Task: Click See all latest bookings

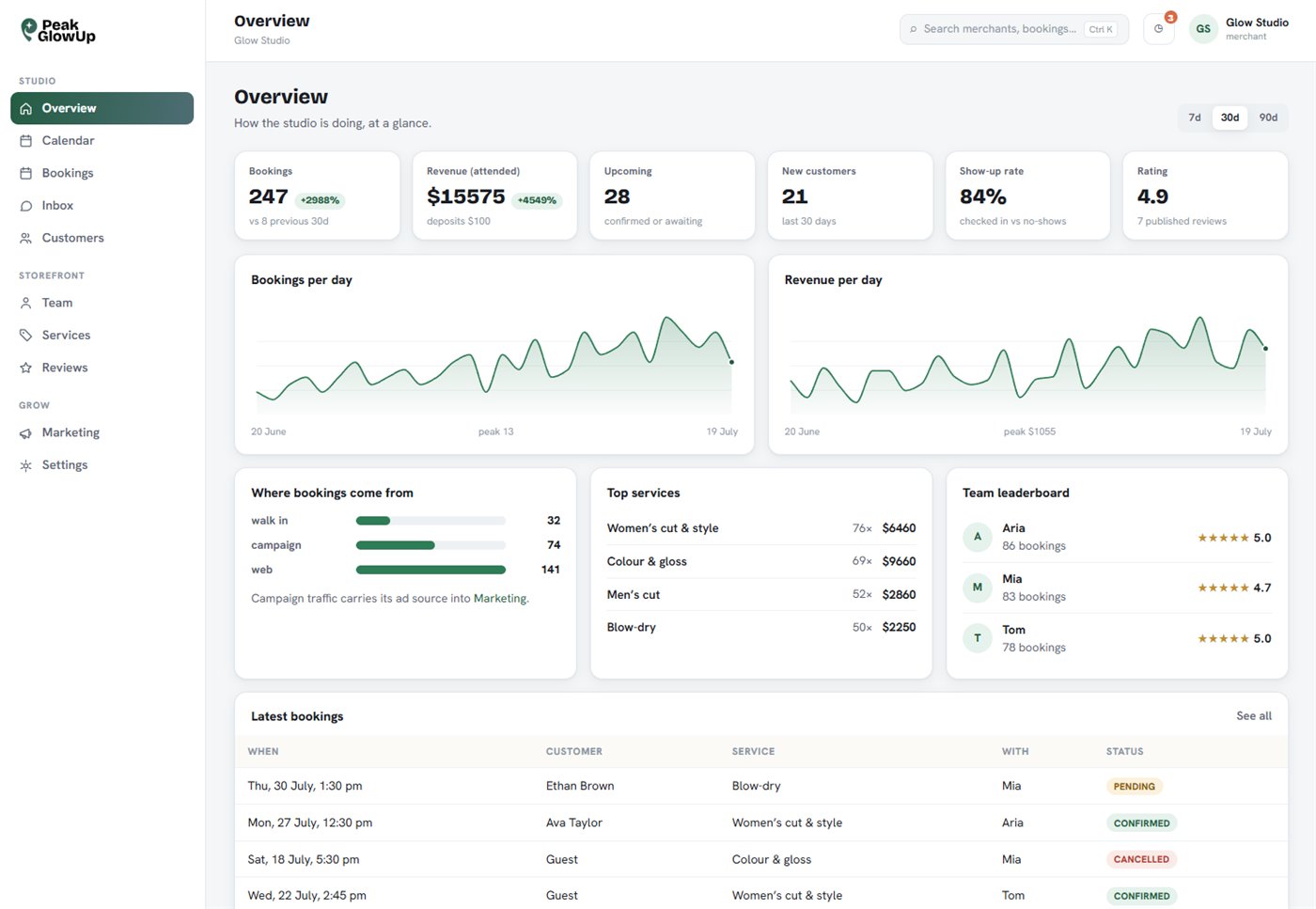Action: click(x=1254, y=716)
